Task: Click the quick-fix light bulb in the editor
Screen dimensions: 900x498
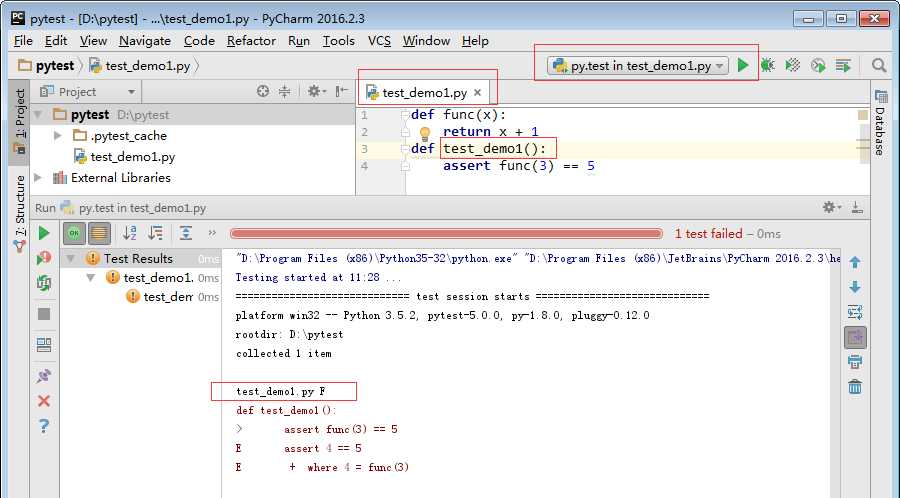Action: [x=425, y=134]
